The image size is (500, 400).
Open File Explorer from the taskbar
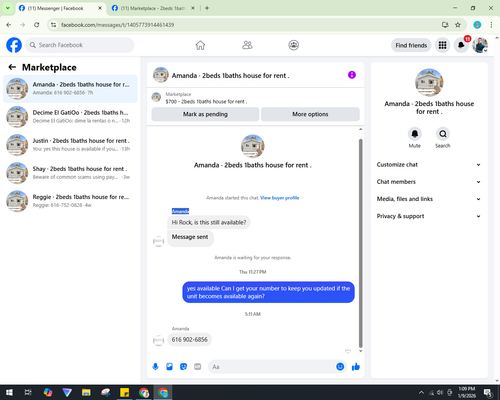point(86,392)
